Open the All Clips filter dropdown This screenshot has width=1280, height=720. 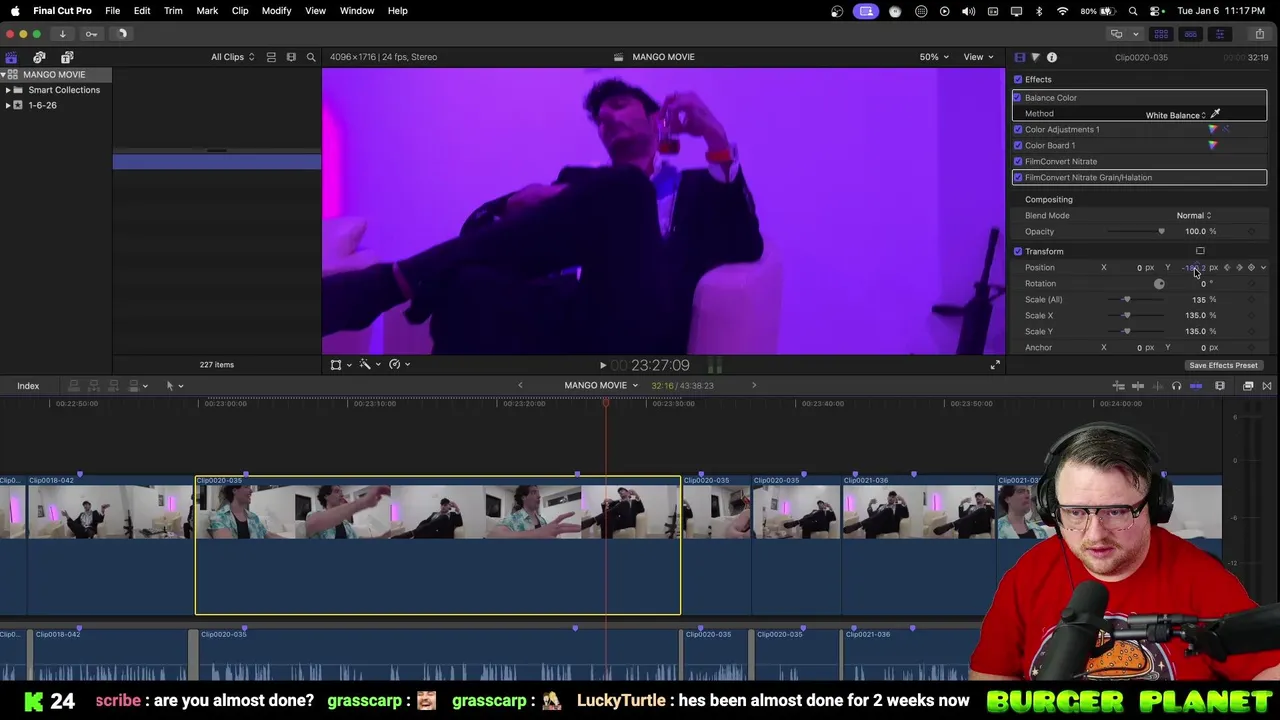pos(232,57)
